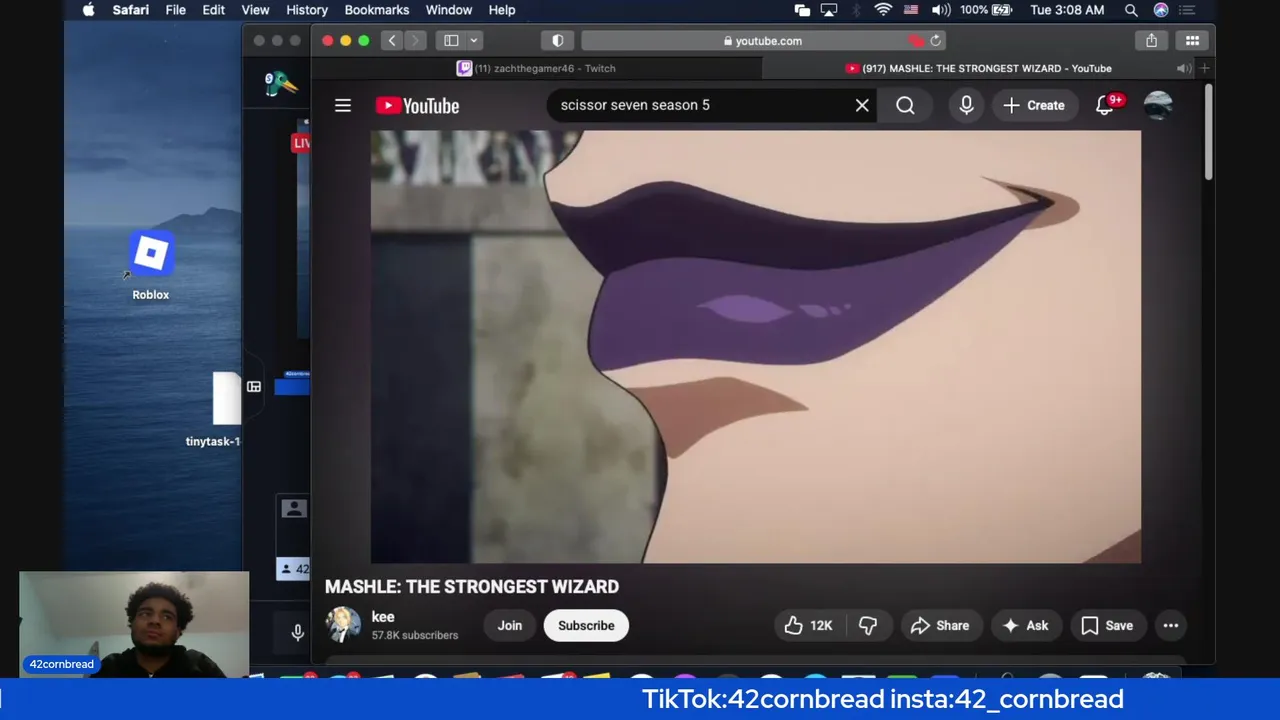Click the MASHLE video player frame
Viewport: 1280px width, 720px height.
[x=756, y=347]
